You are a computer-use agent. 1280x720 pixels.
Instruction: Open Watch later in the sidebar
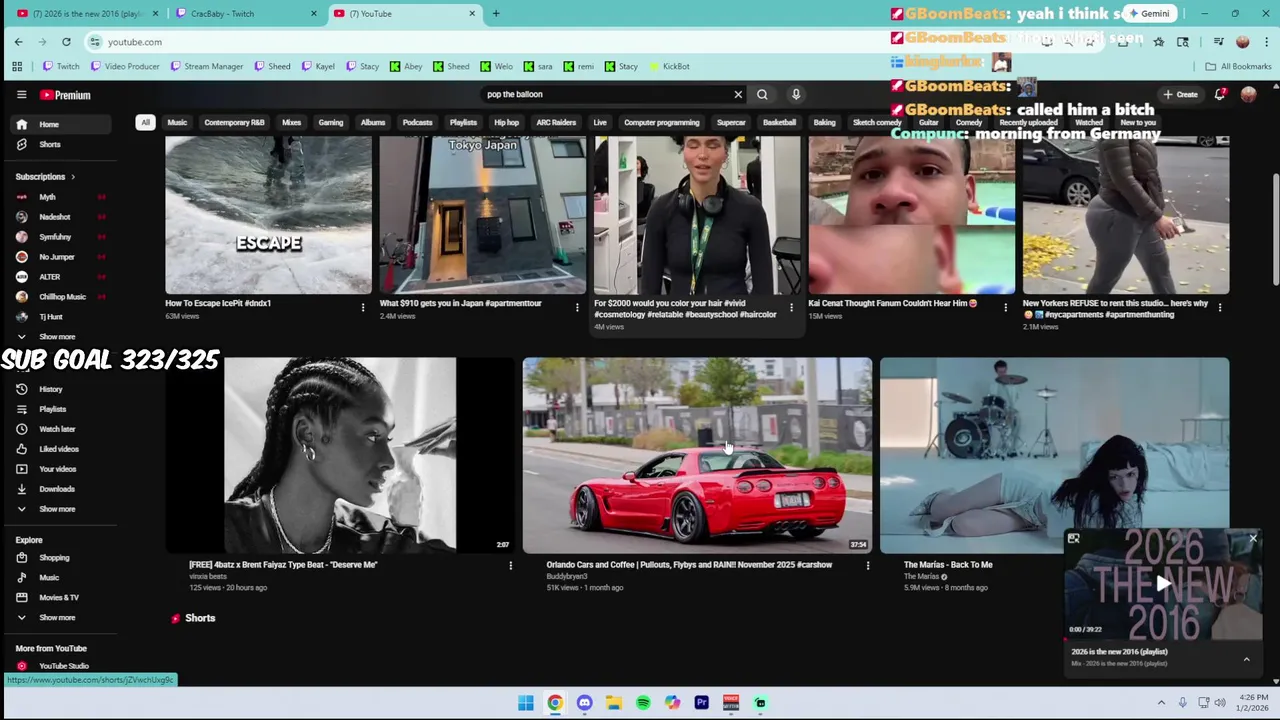pyautogui.click(x=60, y=429)
